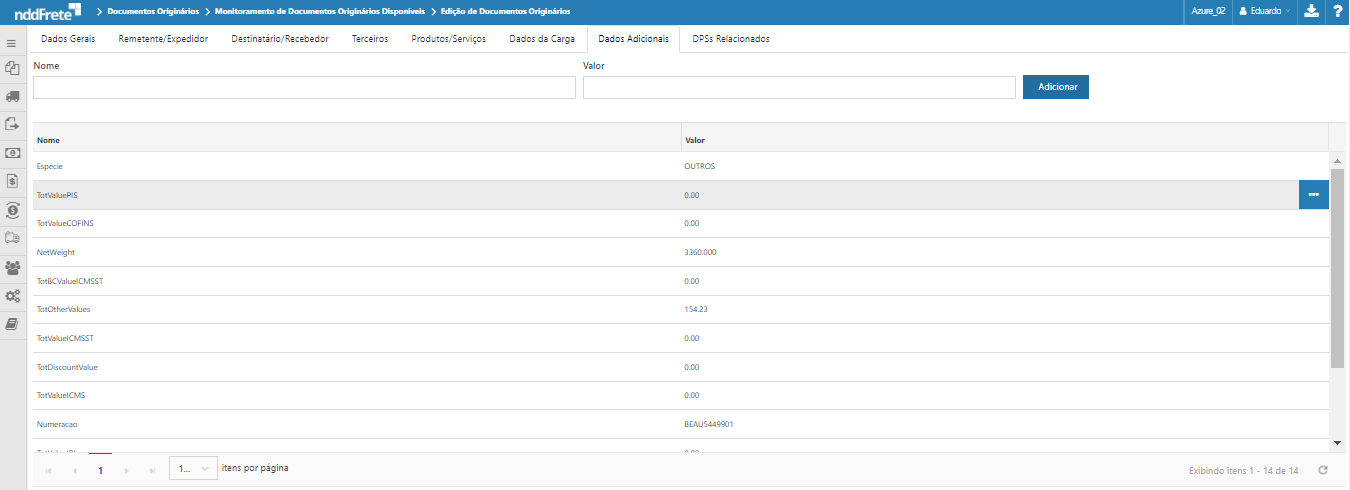Click the documents copy icon in the sidebar
The height and width of the screenshot is (490, 1350).
coord(12,68)
